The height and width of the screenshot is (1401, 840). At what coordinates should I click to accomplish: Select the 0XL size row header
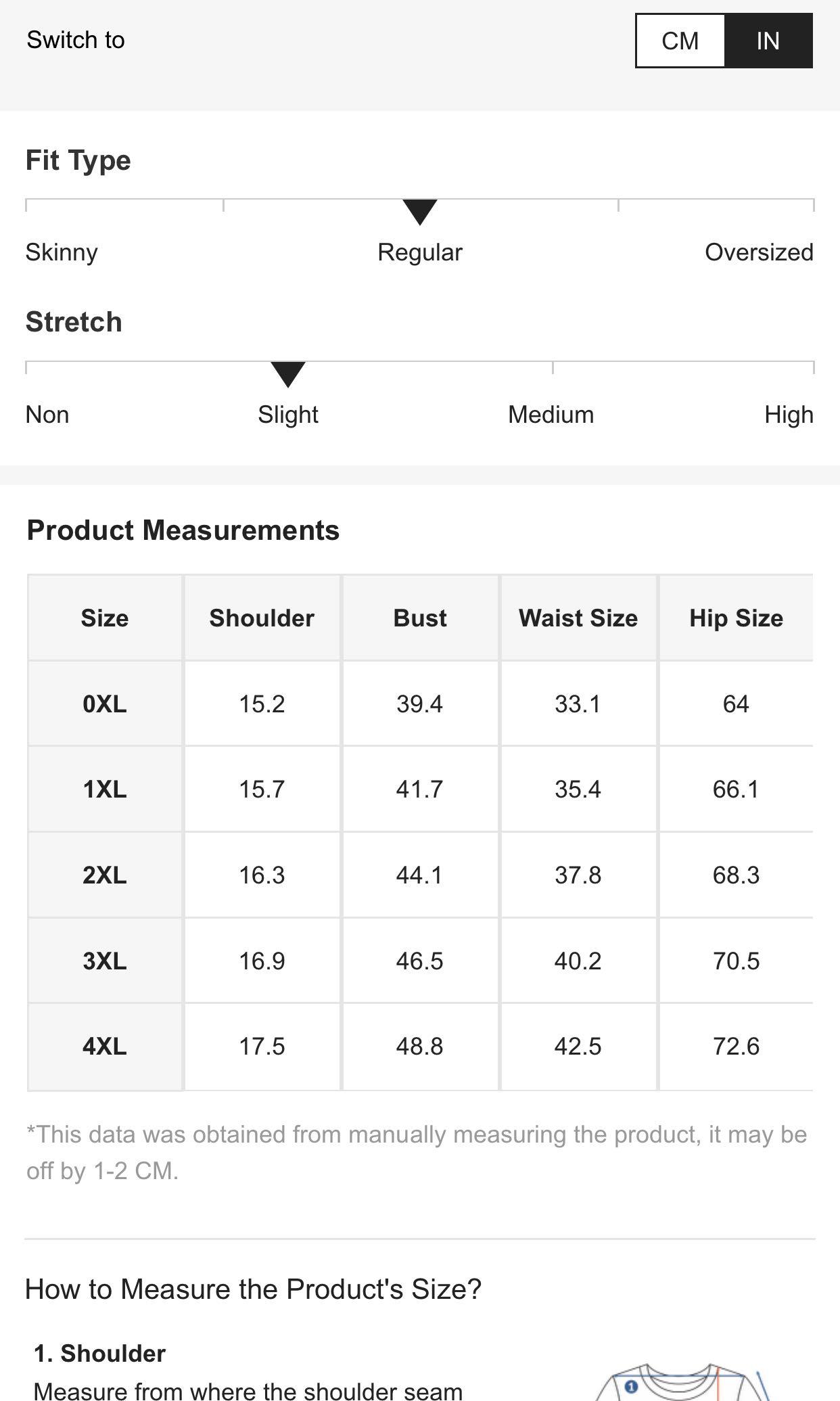tap(105, 704)
